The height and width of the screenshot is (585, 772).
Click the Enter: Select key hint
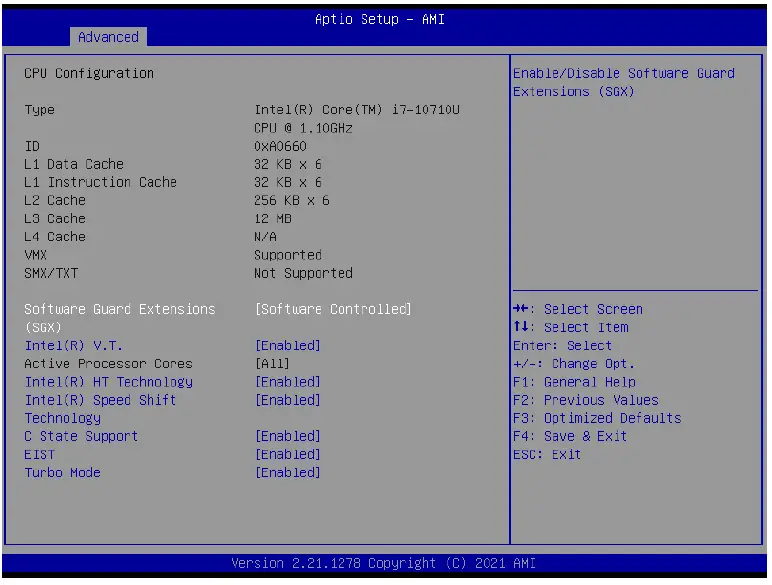click(x=562, y=346)
